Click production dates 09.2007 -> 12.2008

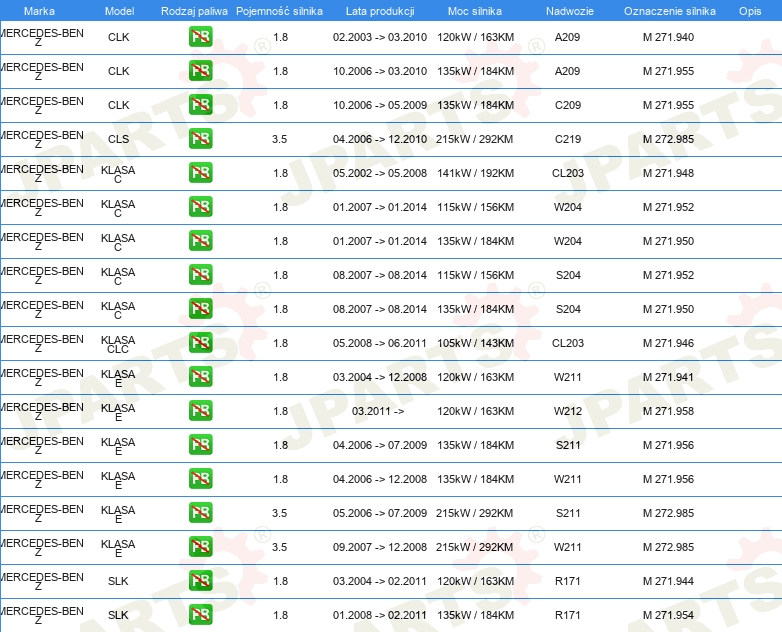[380, 547]
